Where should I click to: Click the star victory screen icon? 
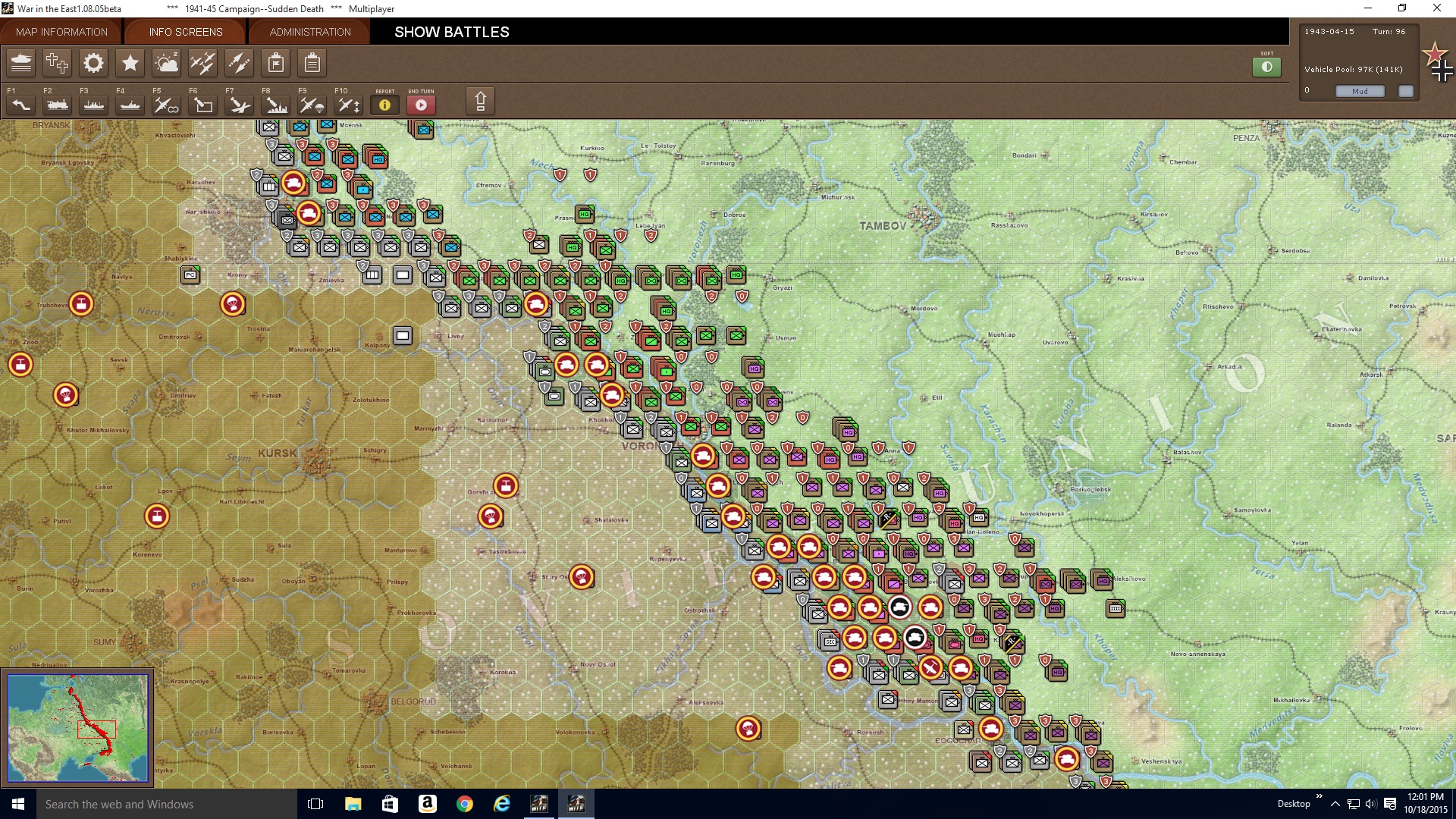click(130, 63)
